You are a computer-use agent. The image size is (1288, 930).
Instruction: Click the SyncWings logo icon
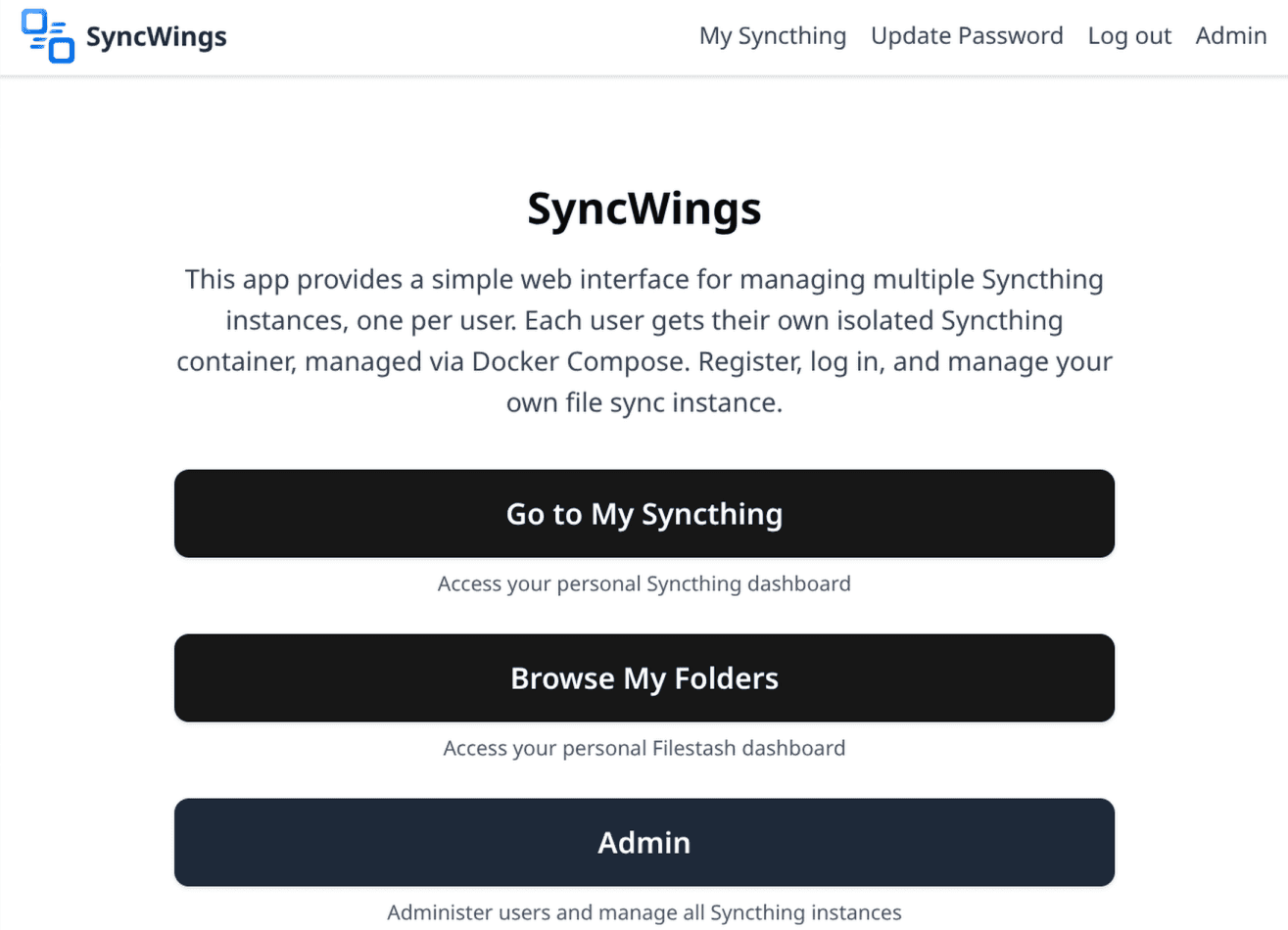[x=48, y=37]
